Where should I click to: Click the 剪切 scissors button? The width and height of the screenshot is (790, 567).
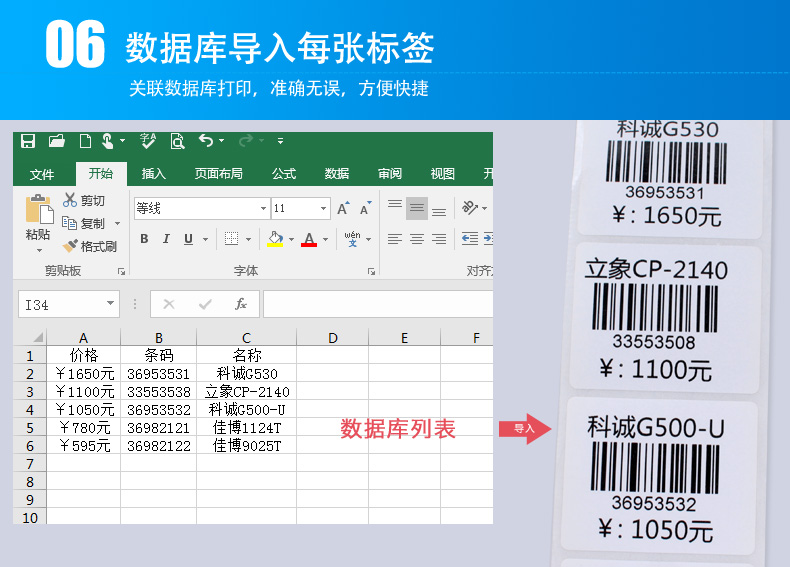[x=84, y=201]
